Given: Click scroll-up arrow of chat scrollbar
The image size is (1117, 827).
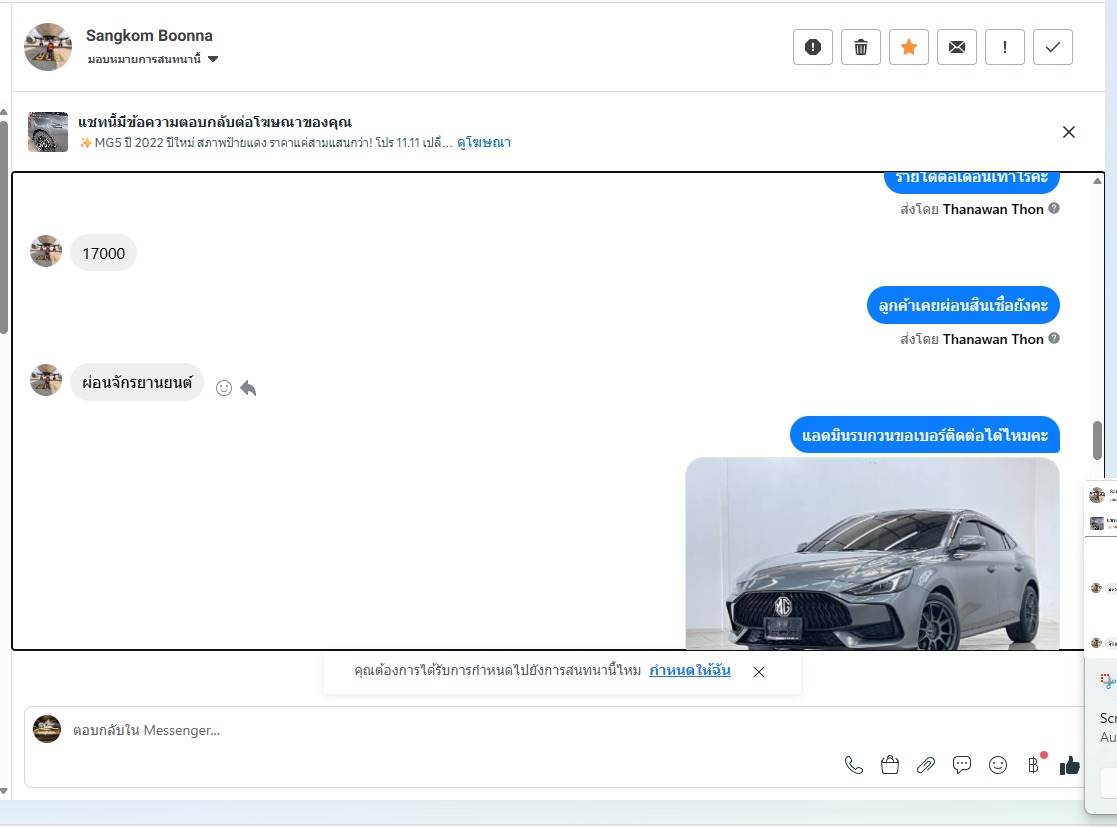Looking at the screenshot, I should click(1097, 181).
